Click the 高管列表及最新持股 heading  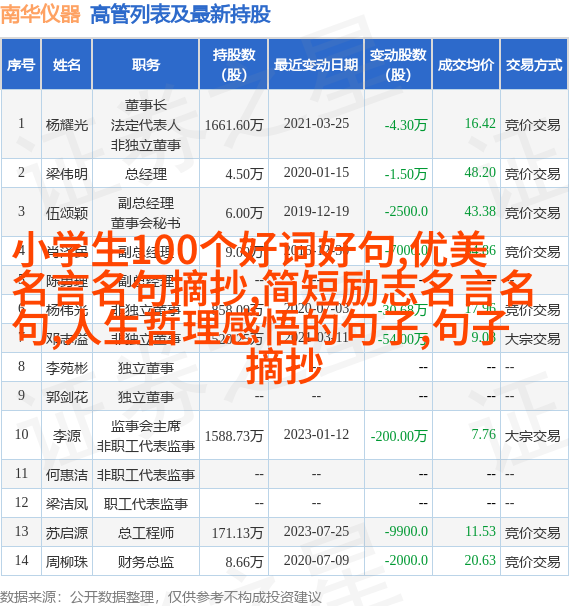pyautogui.click(x=180, y=15)
